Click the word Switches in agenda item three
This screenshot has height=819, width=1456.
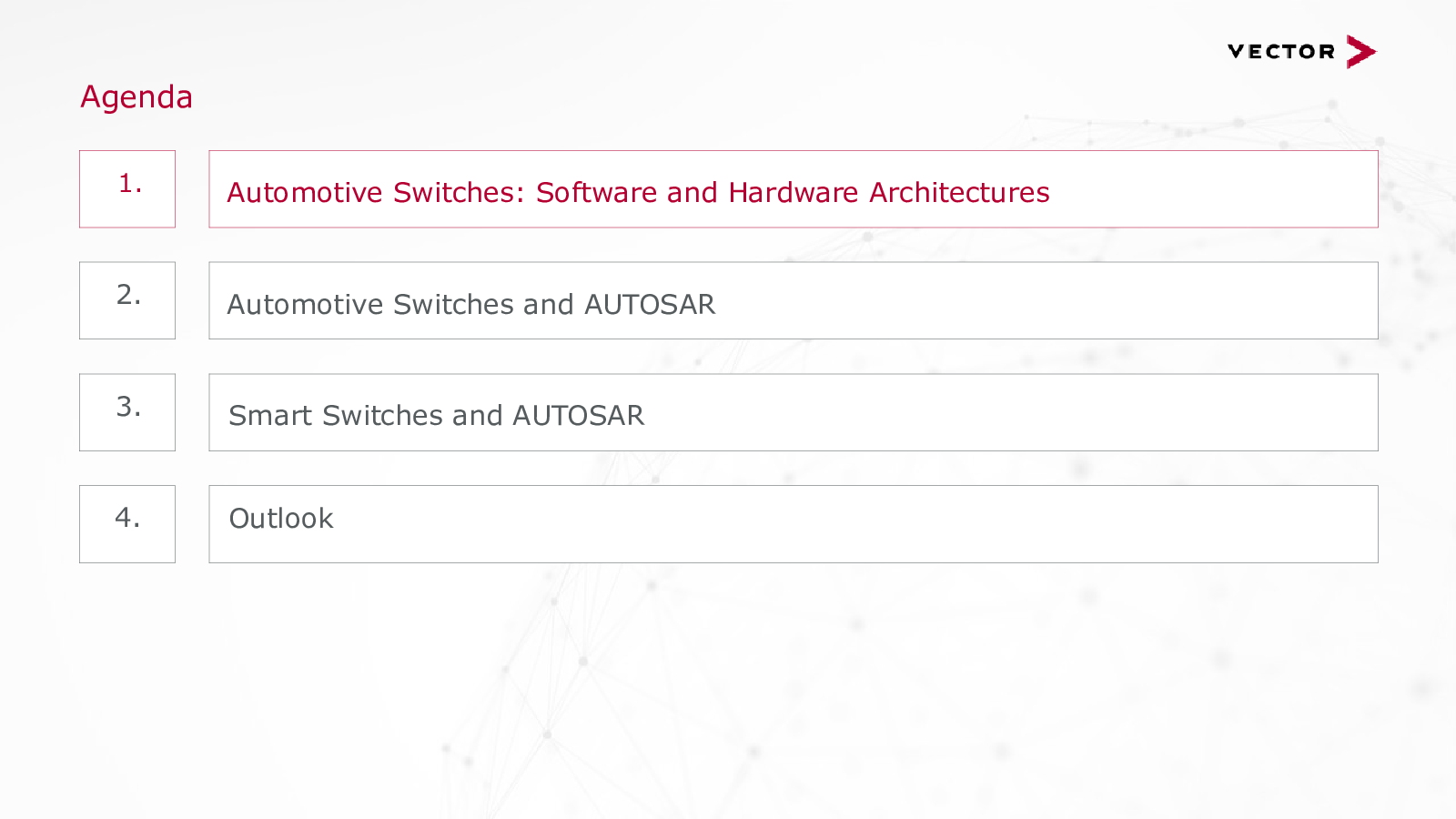coord(382,416)
